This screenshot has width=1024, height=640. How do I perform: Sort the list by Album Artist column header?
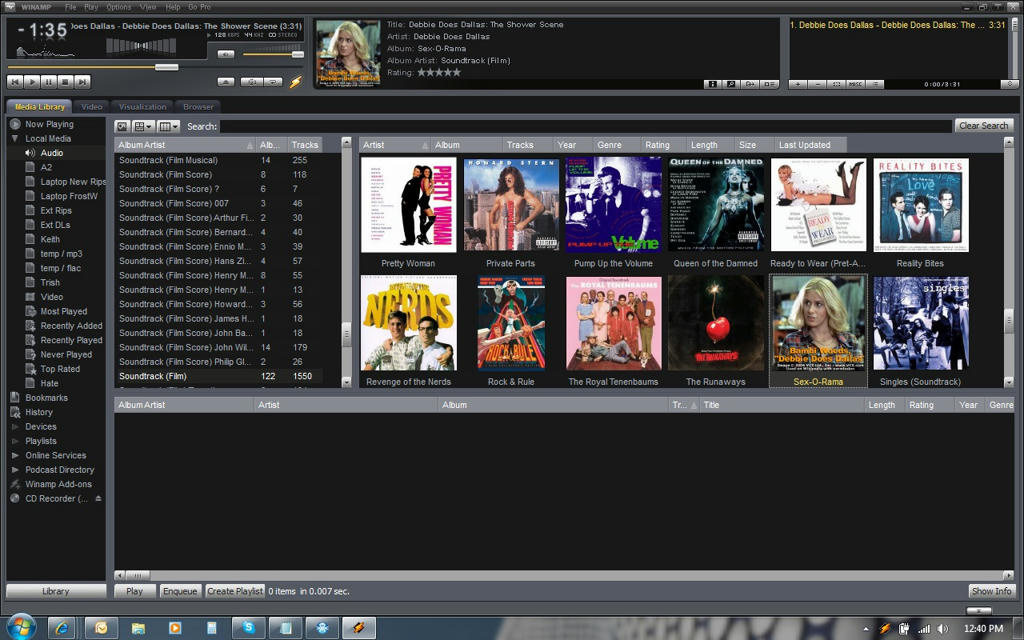point(185,145)
